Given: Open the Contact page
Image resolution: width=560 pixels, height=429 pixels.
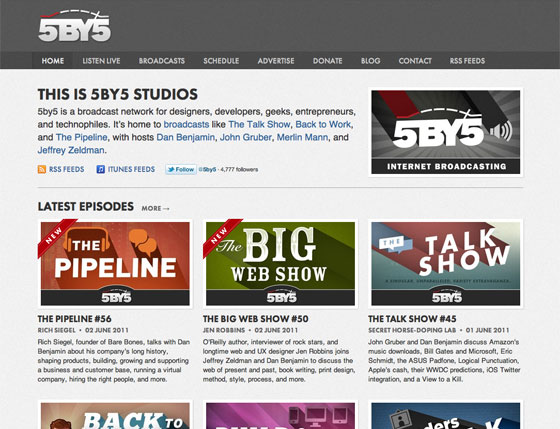Looking at the screenshot, I should [x=415, y=61].
